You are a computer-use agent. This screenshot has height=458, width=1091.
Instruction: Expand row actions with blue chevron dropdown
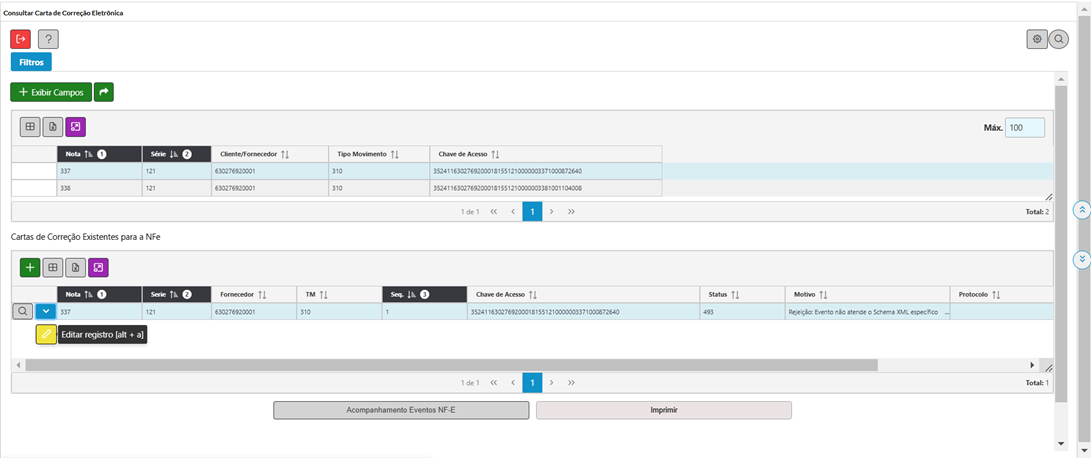click(46, 311)
